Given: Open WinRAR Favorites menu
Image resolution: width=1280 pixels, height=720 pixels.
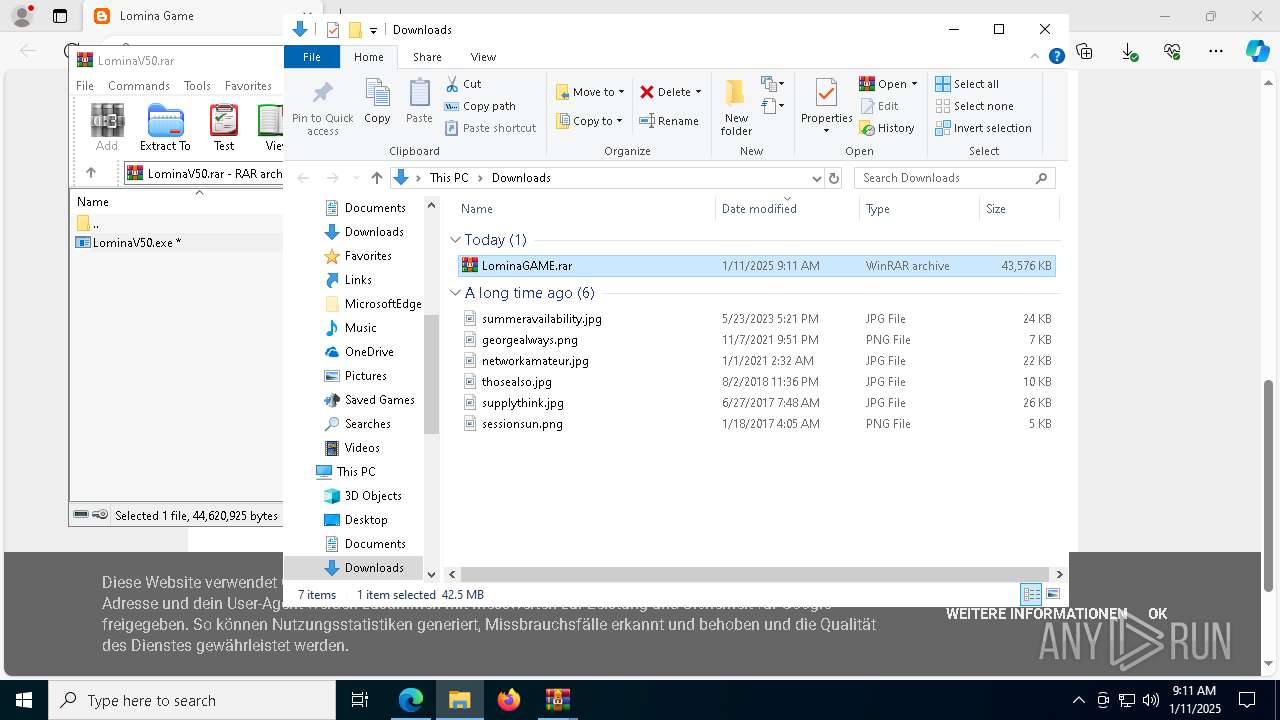Looking at the screenshot, I should click(x=248, y=86).
